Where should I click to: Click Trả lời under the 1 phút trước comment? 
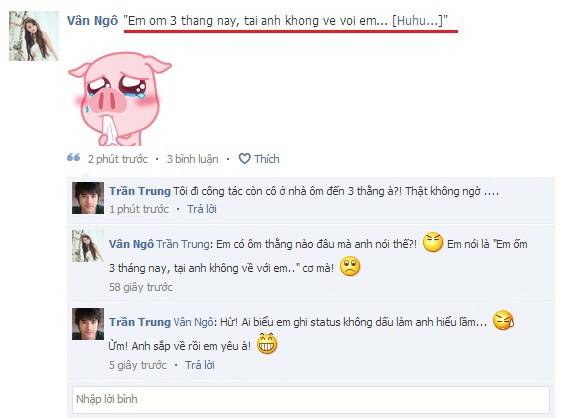(202, 209)
